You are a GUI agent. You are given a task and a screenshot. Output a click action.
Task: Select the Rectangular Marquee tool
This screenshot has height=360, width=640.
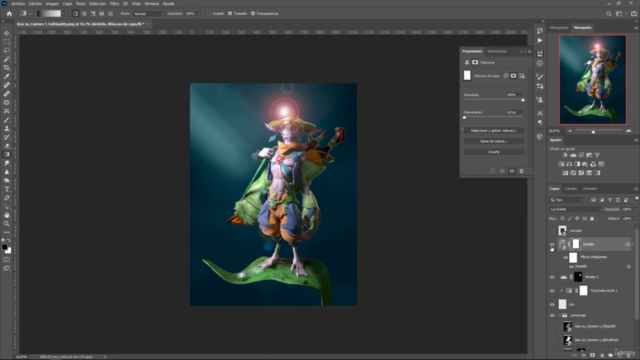pyautogui.click(x=7, y=42)
